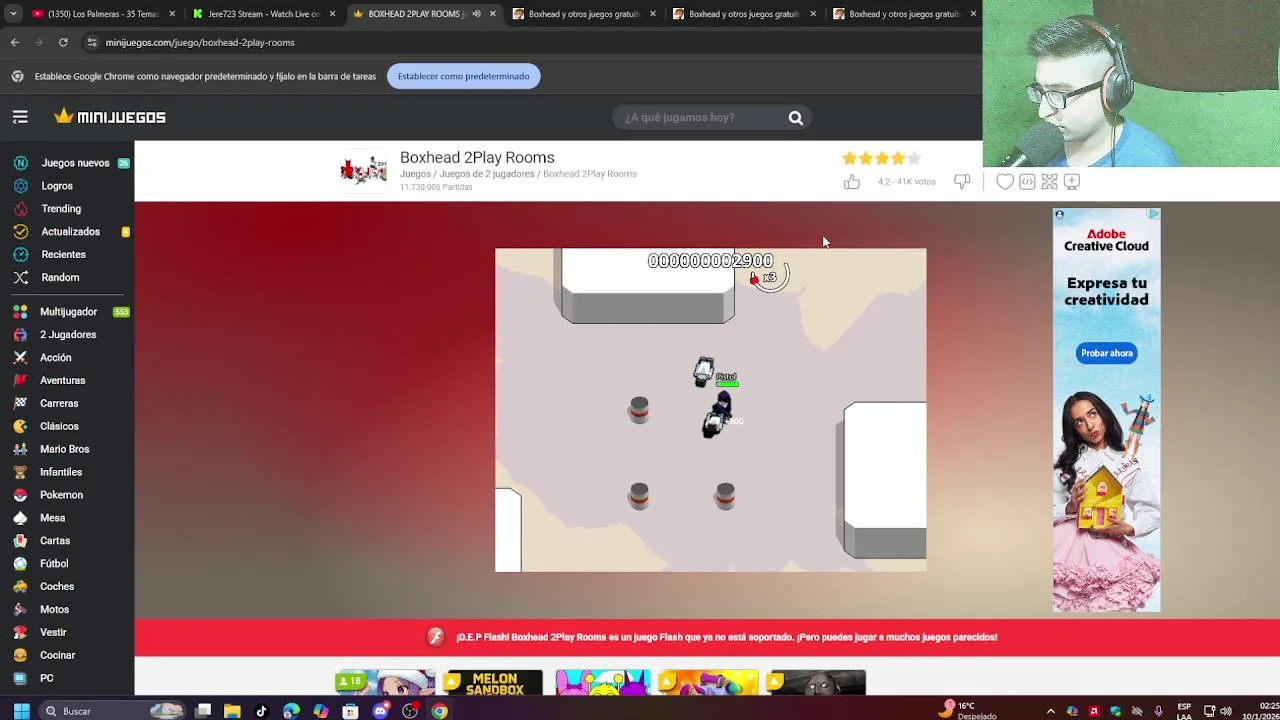This screenshot has height=720, width=1280.
Task: Go back using browser back arrow
Action: coord(15,42)
